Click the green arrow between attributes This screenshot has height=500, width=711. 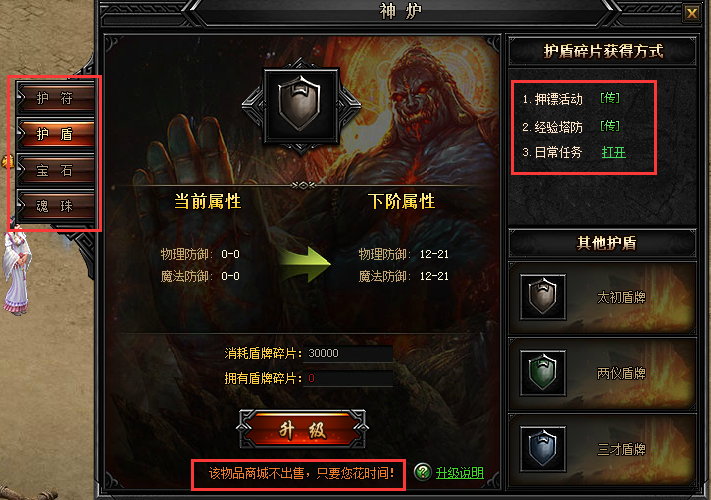[305, 265]
